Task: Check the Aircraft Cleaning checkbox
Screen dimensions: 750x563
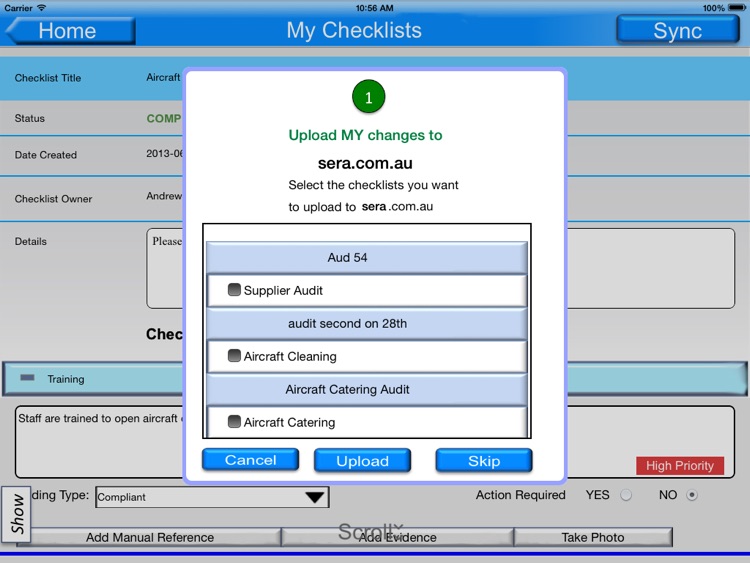Action: pos(234,356)
